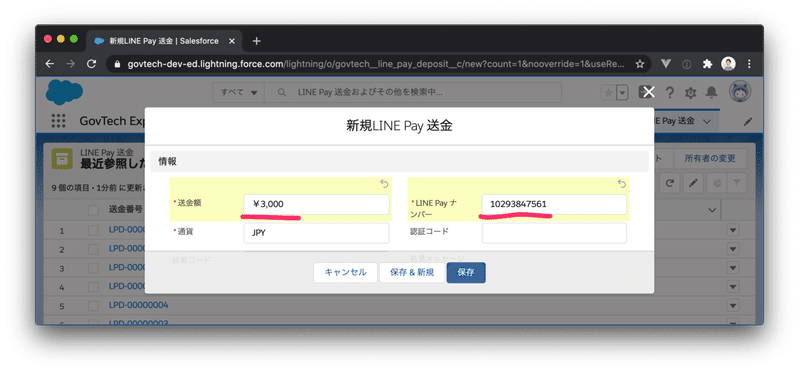
Task: Open the Astro user profile avatar
Action: point(740,92)
